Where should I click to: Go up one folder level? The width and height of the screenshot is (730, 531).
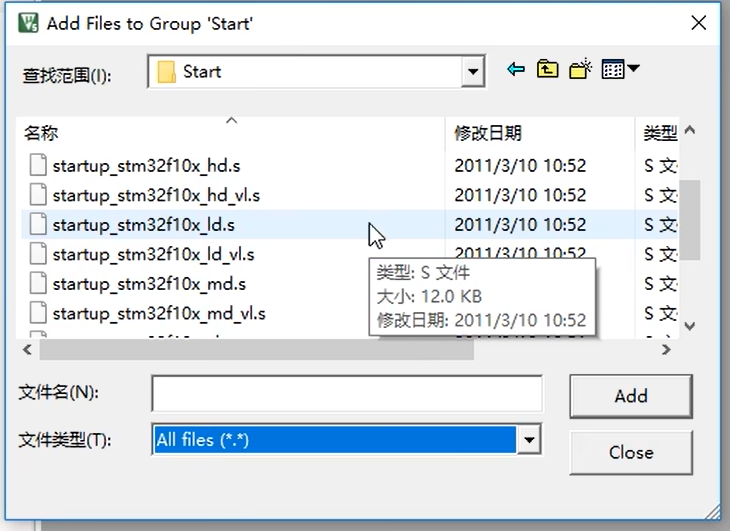coord(548,69)
